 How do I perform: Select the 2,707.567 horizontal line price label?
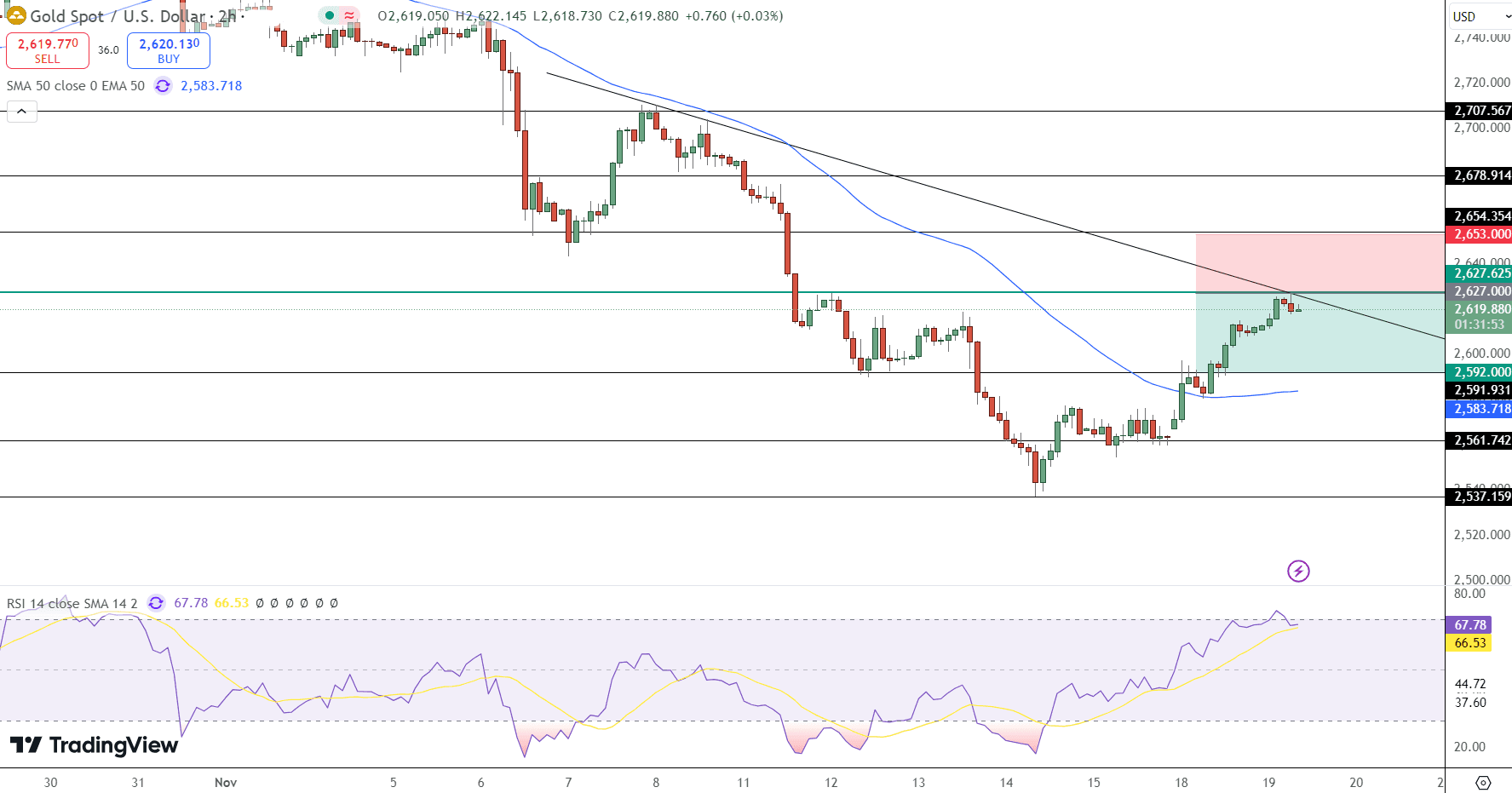(1479, 111)
